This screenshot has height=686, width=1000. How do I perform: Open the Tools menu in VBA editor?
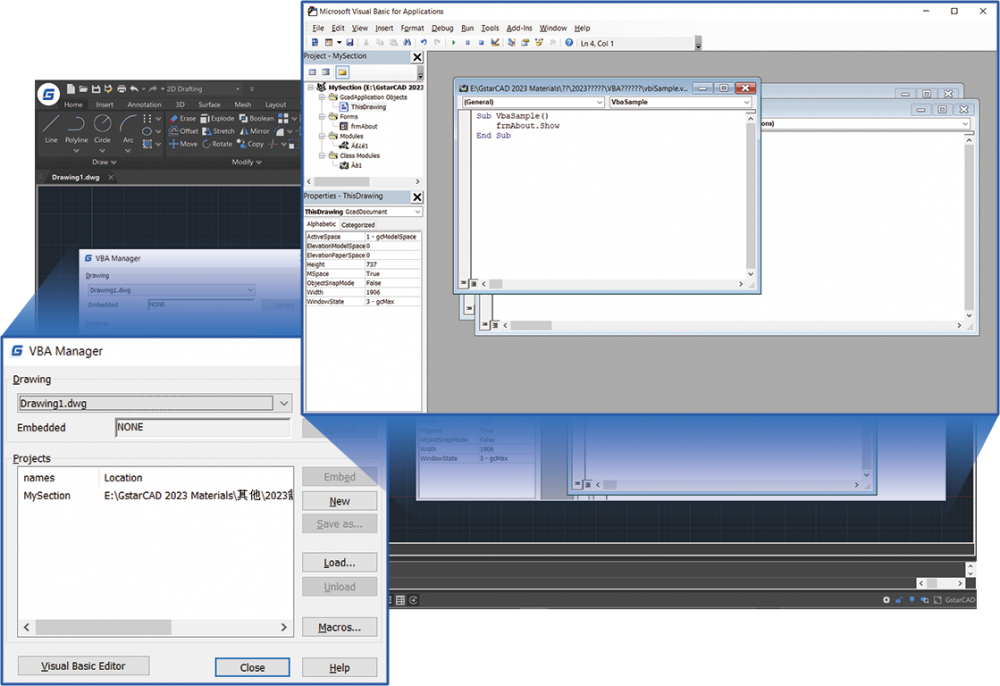click(x=490, y=28)
